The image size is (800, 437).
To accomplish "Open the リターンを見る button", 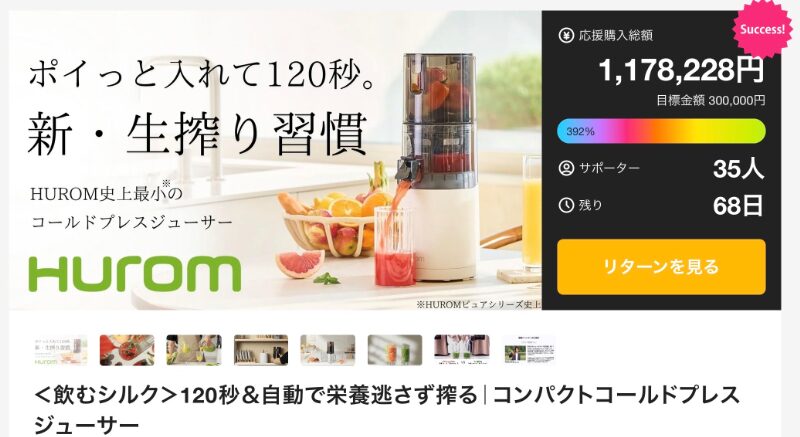I will pyautogui.click(x=661, y=267).
